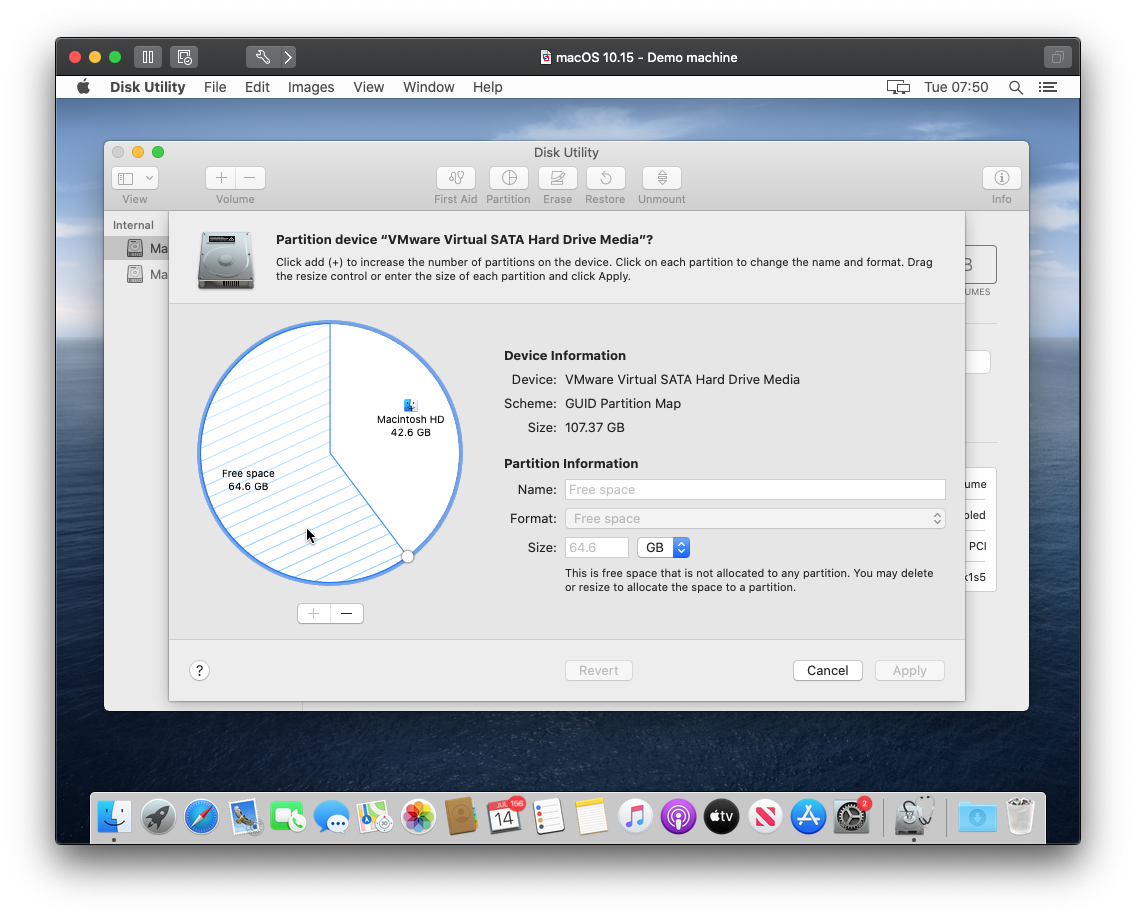Click the partition Size field
This screenshot has height=918, width=1136.
pyautogui.click(x=596, y=548)
